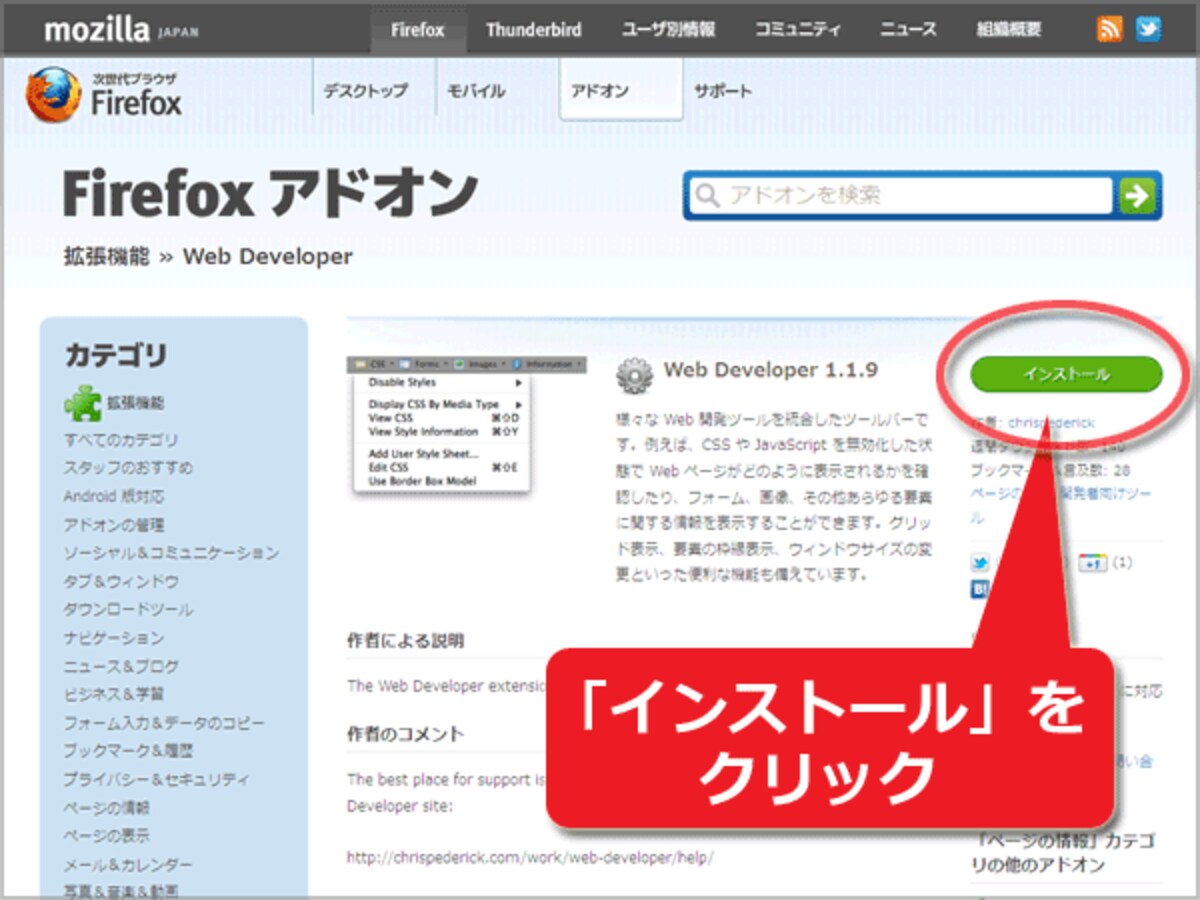Select アドオンの管理 category
The width and height of the screenshot is (1200, 900).
pyautogui.click(x=114, y=525)
